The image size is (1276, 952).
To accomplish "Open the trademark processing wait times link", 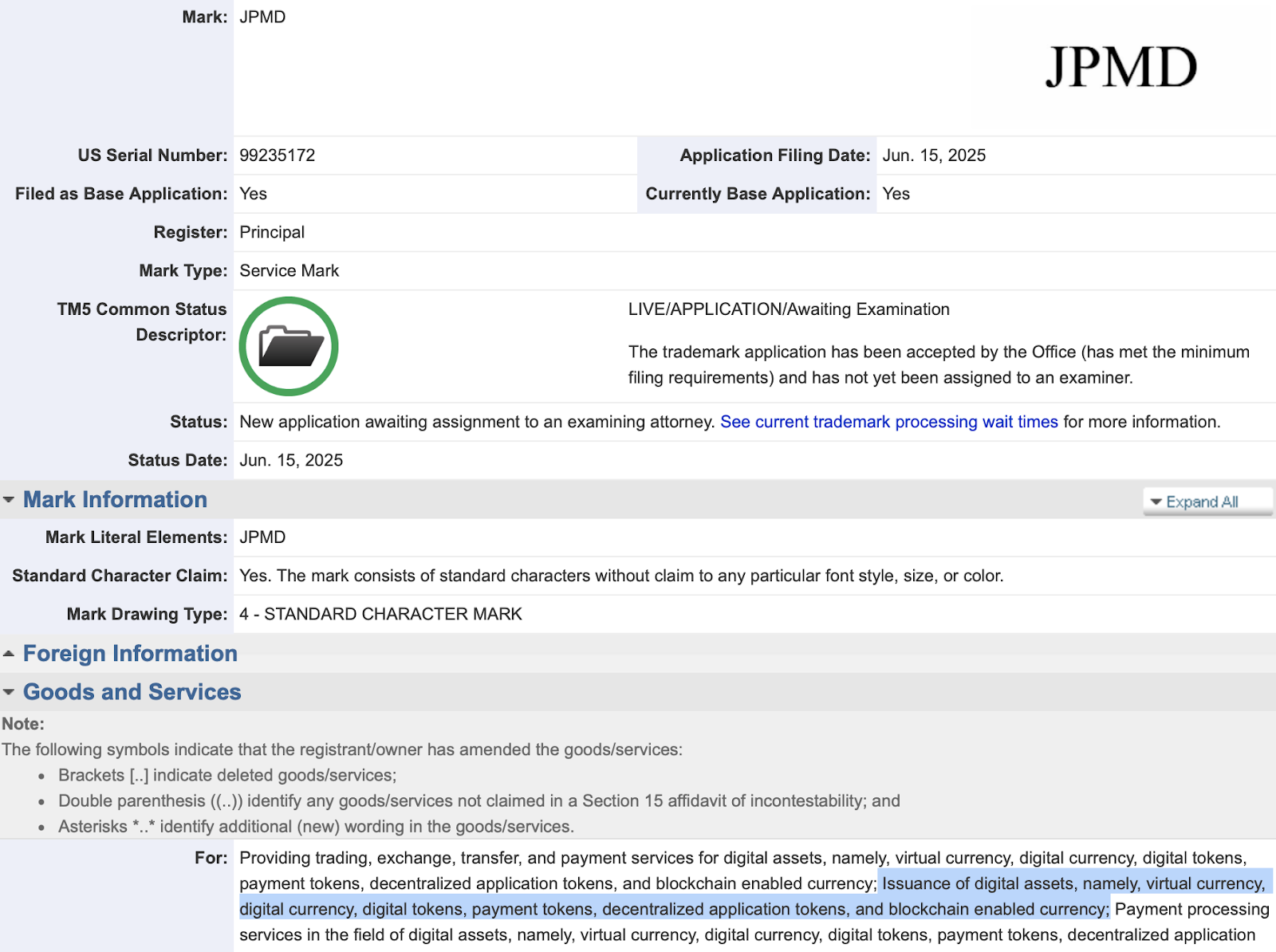I will pos(889,422).
